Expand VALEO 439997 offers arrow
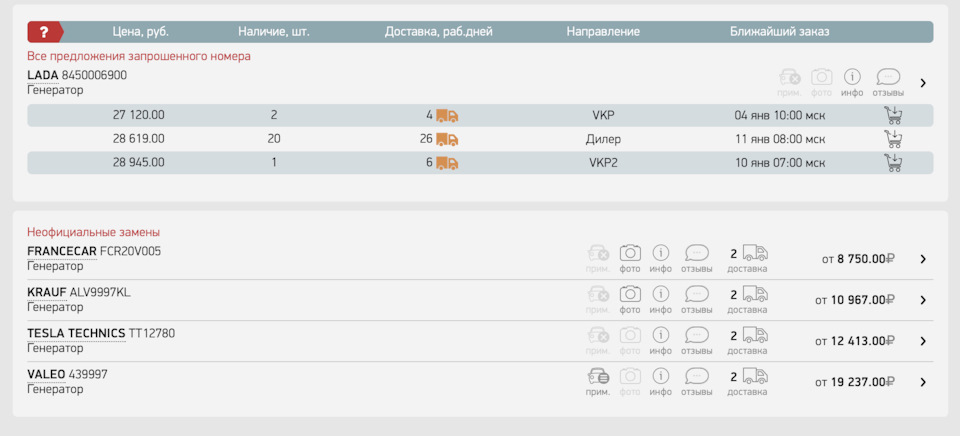 click(923, 382)
